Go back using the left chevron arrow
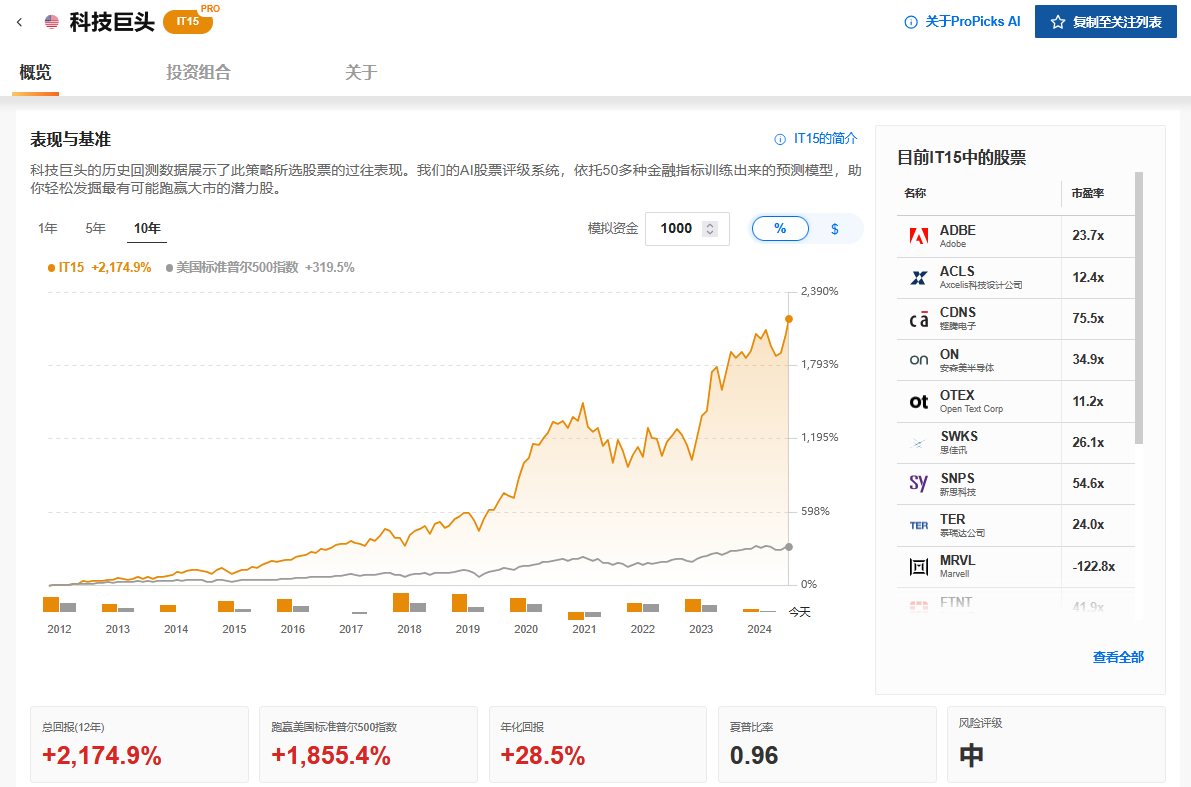Screen dimensions: 1191x787 pos(19,22)
